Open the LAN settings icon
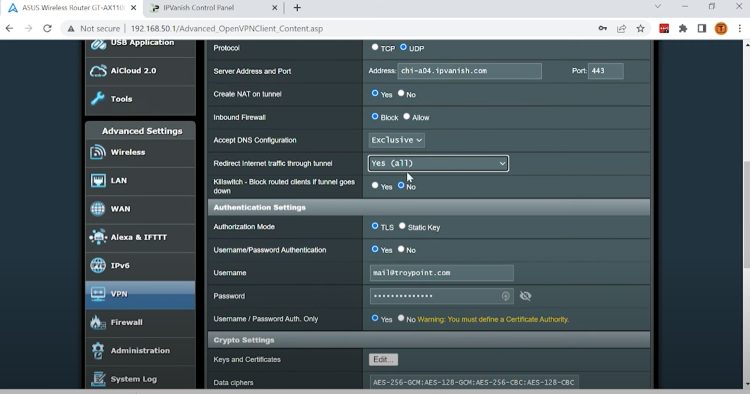The height and width of the screenshot is (394, 750). 98,180
